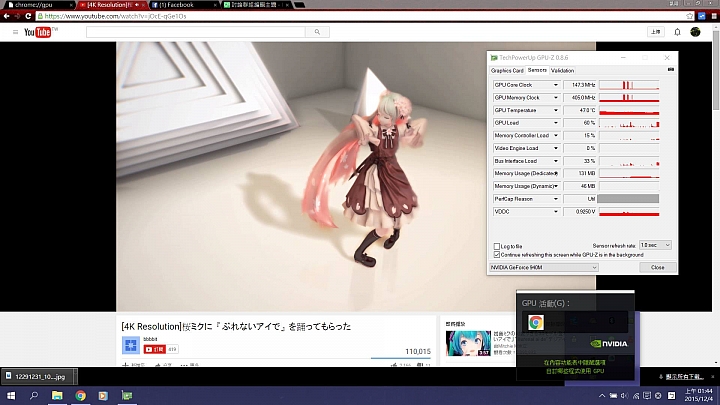This screenshot has width=720, height=405.
Task: Open NVIDIA GeForce 940M GPU selector
Action: tap(543, 267)
